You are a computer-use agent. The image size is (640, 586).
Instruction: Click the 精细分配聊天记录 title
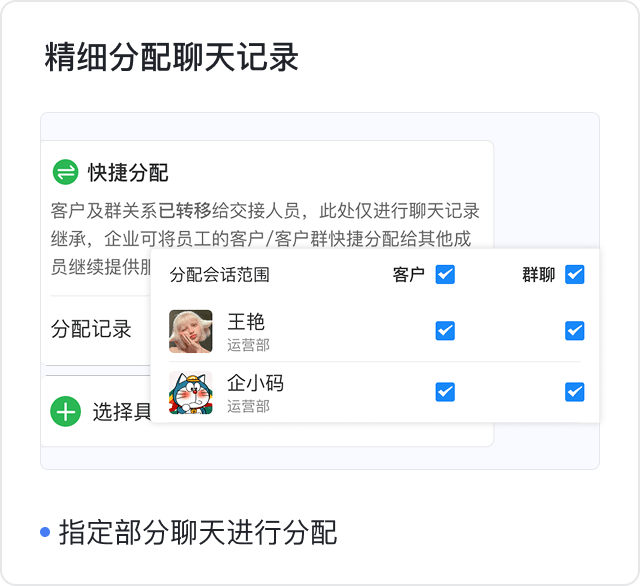pos(172,58)
